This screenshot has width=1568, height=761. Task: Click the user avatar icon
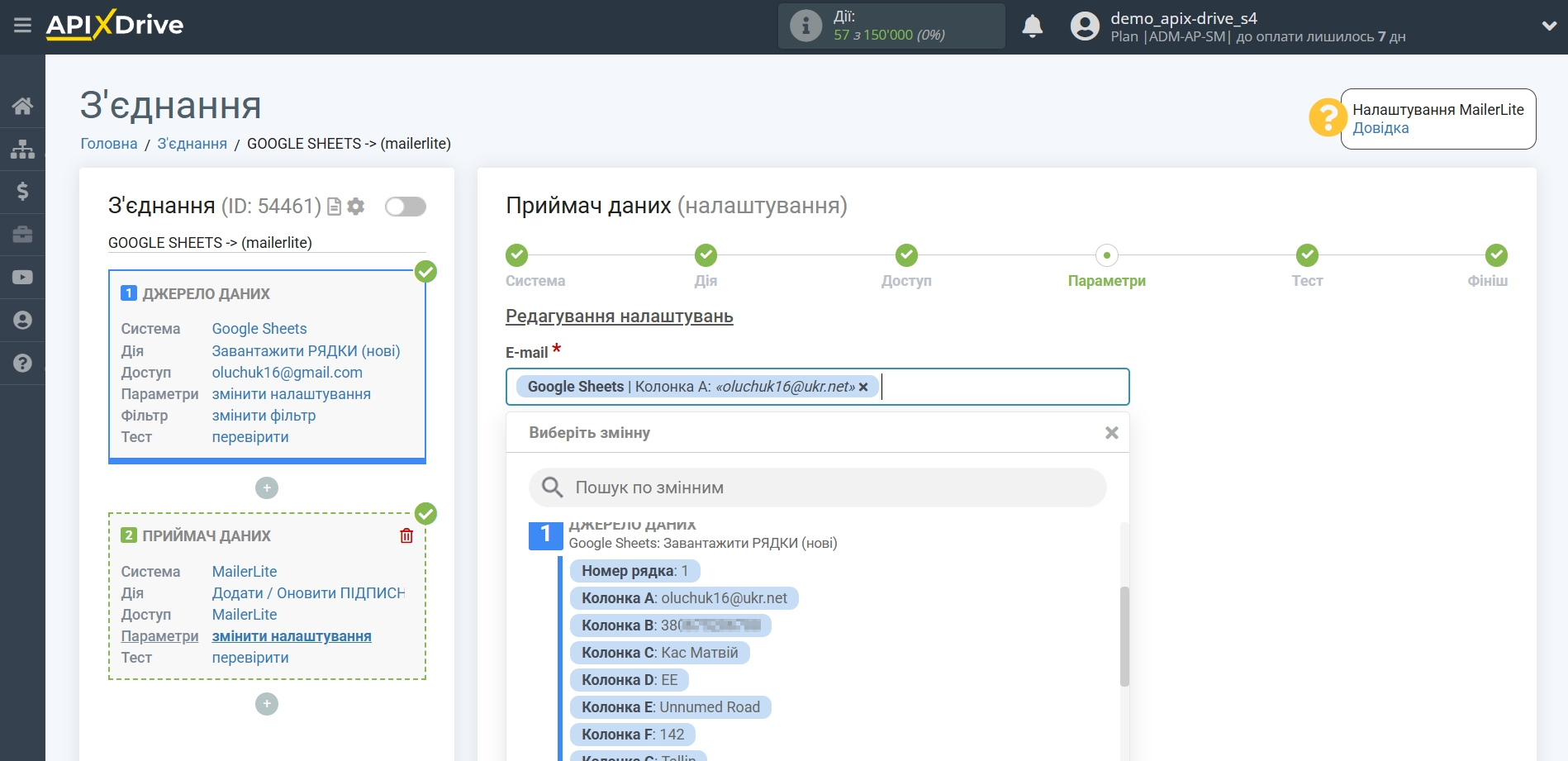(1085, 26)
